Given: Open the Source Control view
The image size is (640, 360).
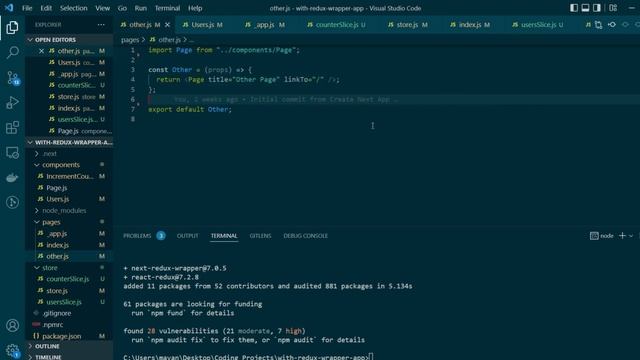Looking at the screenshot, I should [12, 78].
